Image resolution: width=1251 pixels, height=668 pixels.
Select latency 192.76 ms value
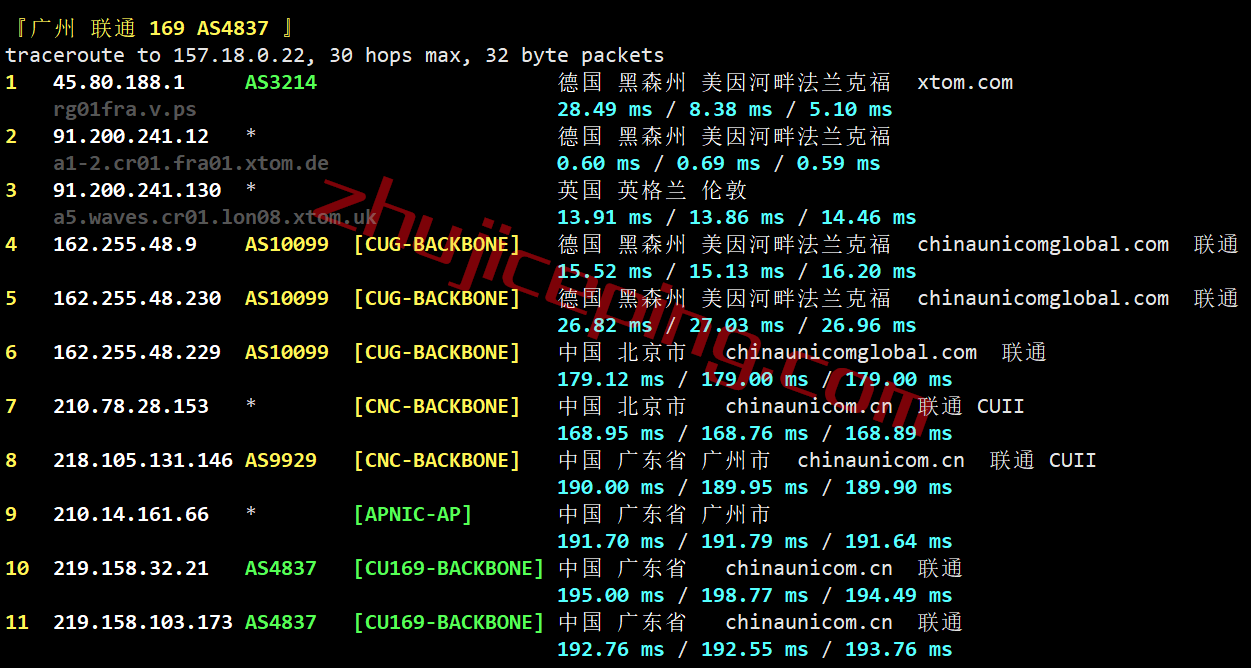(611, 649)
